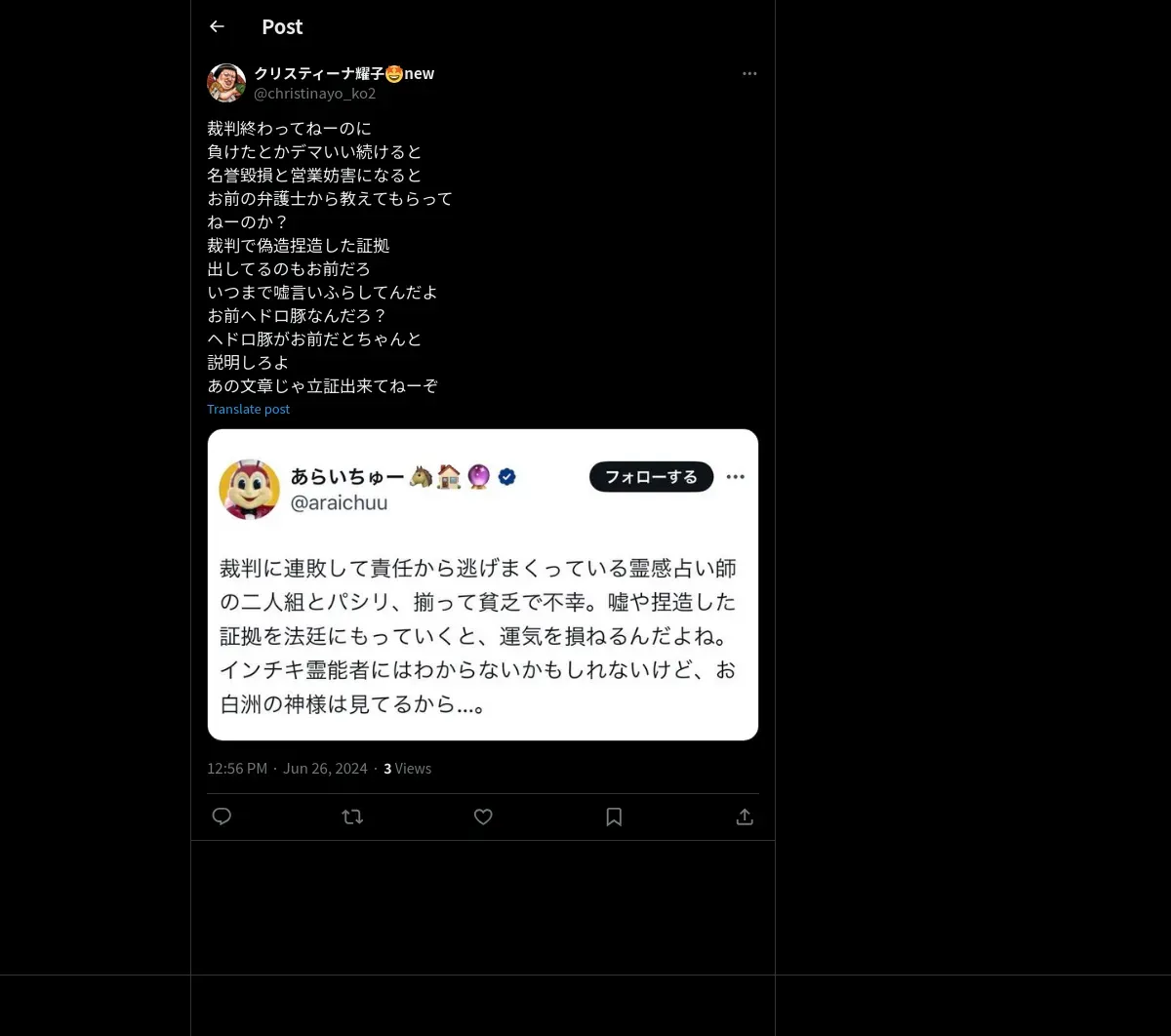Open the post's more options menu

tap(749, 73)
